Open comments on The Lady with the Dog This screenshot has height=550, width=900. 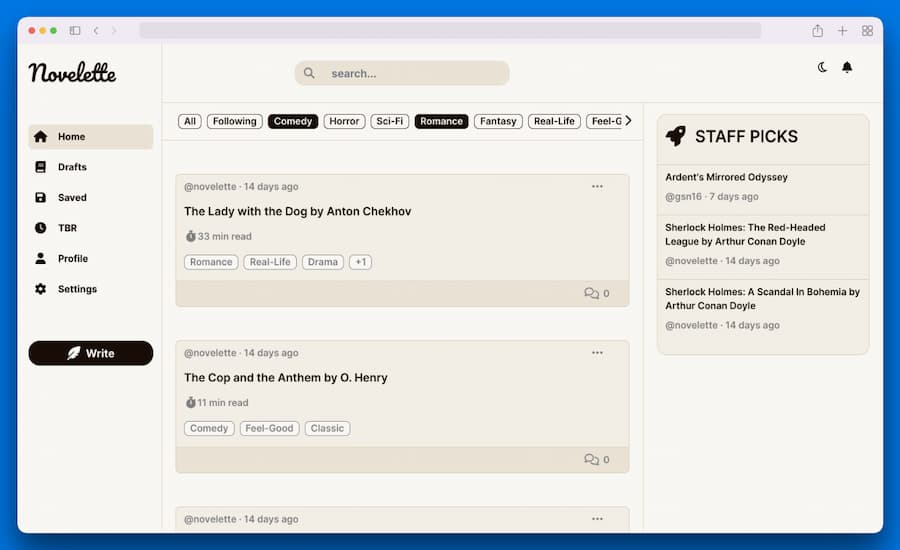pos(596,293)
